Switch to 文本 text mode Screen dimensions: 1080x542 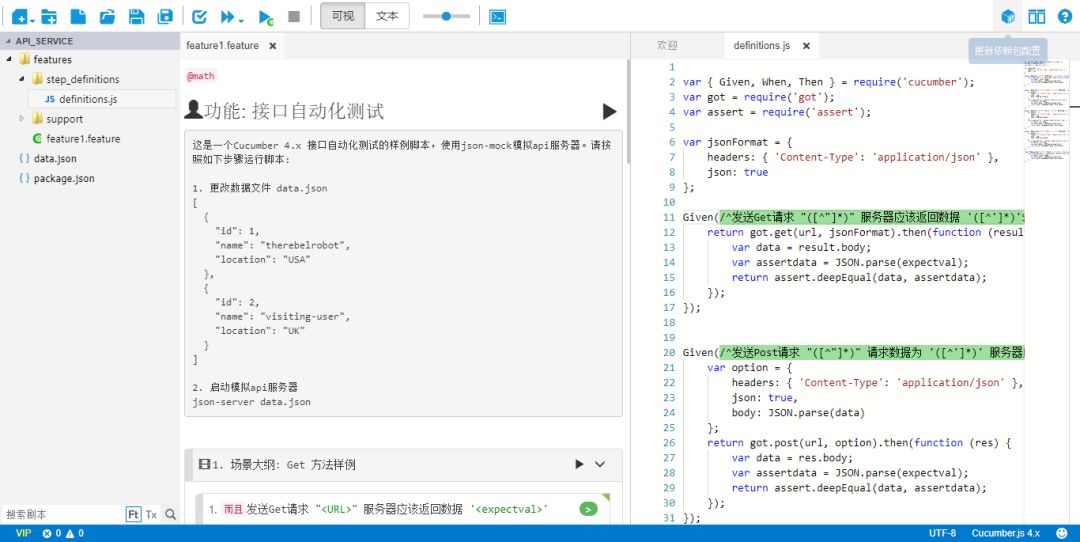(x=387, y=17)
